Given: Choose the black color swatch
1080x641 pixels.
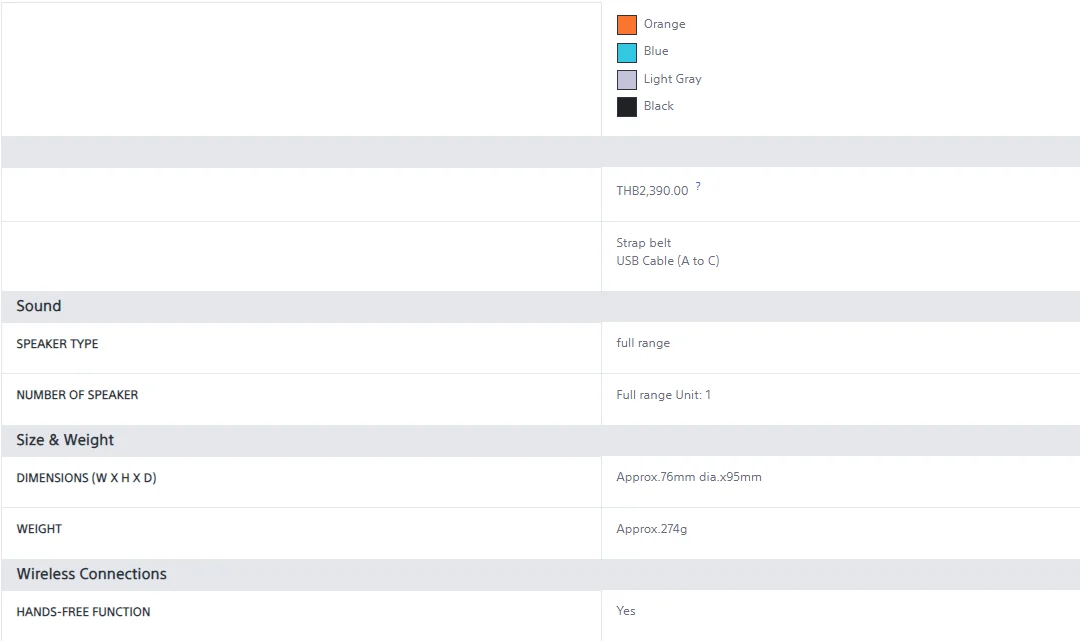Looking at the screenshot, I should click(x=627, y=107).
